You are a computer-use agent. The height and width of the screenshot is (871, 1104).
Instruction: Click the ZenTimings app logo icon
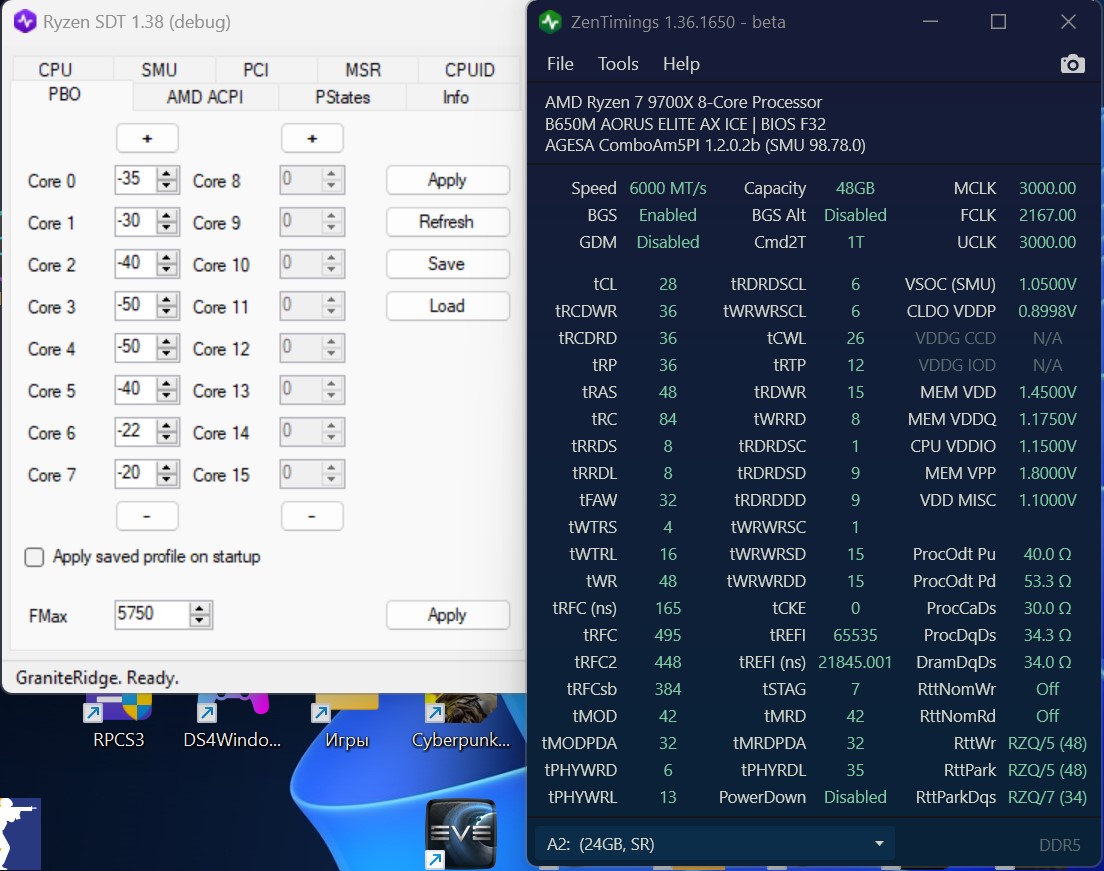(x=550, y=22)
